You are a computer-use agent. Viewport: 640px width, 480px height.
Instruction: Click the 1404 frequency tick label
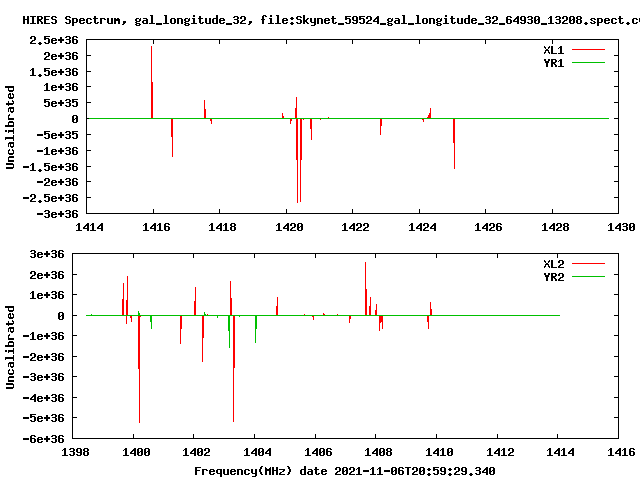[257, 452]
